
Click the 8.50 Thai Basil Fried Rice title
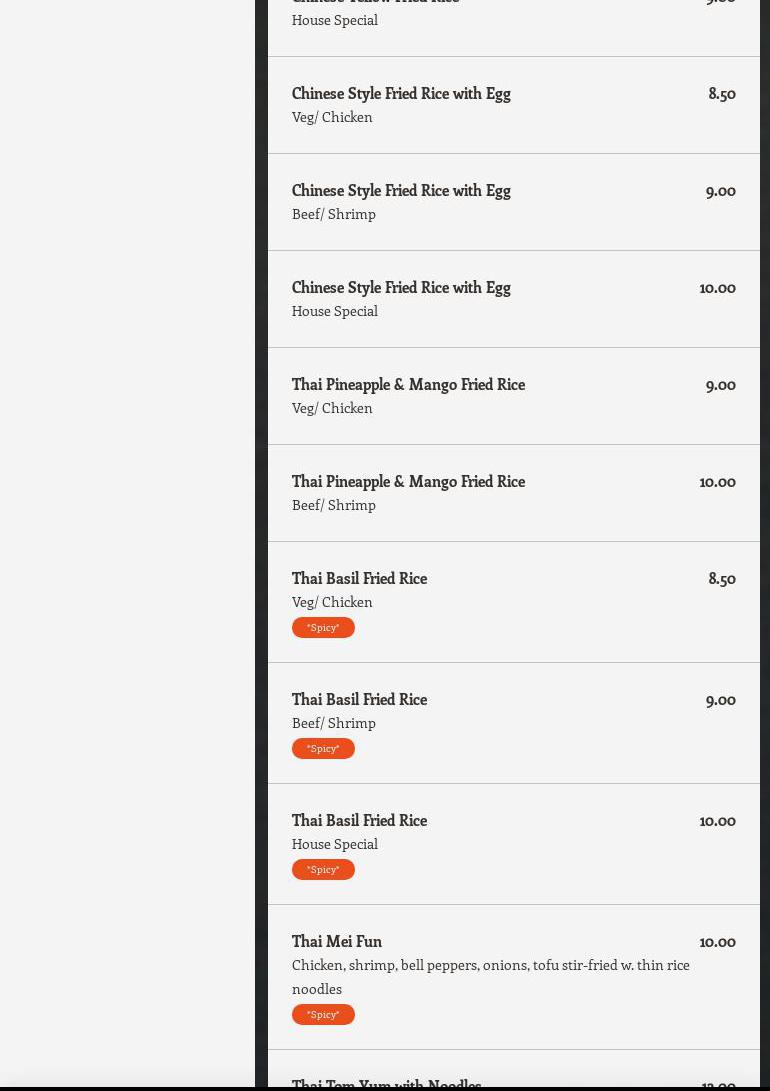359,578
